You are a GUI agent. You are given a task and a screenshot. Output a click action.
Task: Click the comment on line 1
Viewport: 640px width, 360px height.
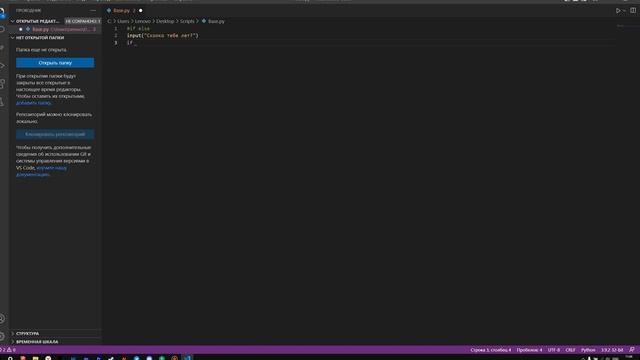[138, 29]
